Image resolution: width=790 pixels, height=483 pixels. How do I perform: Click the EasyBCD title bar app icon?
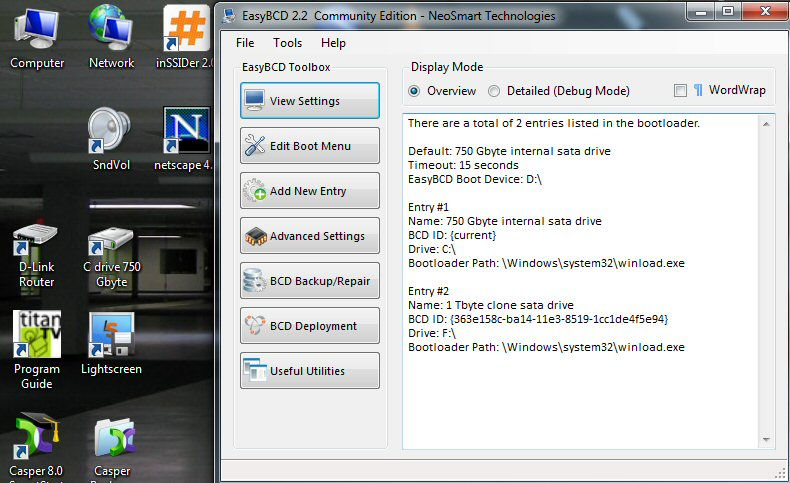pos(229,16)
